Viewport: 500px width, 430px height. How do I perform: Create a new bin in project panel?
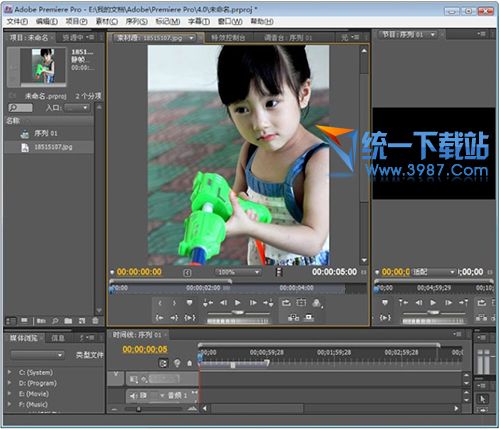coord(68,321)
